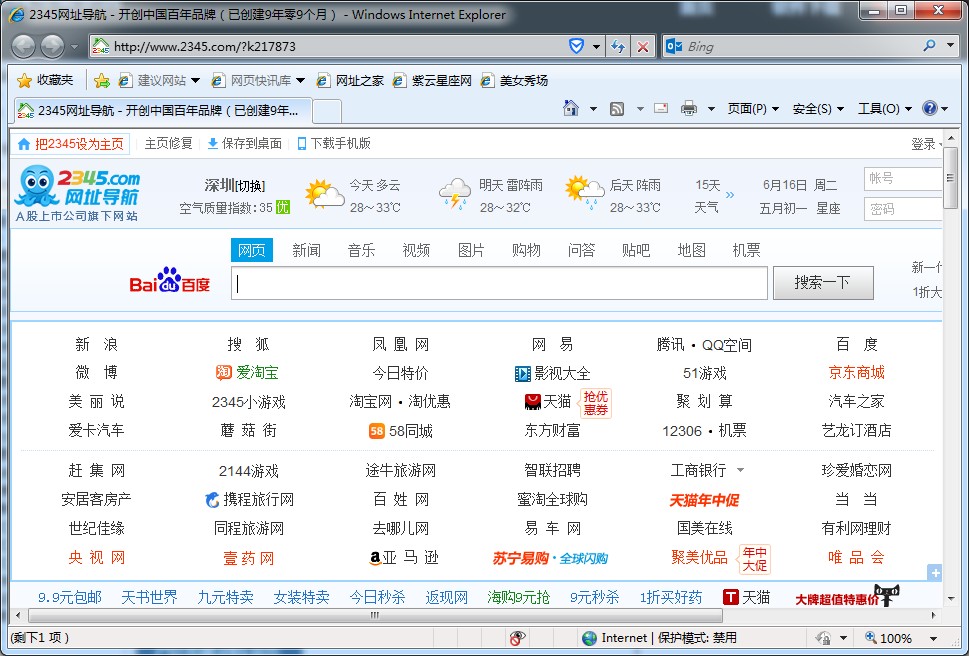969x656 pixels.
Task: Click the RSS feeds icon
Action: click(617, 109)
